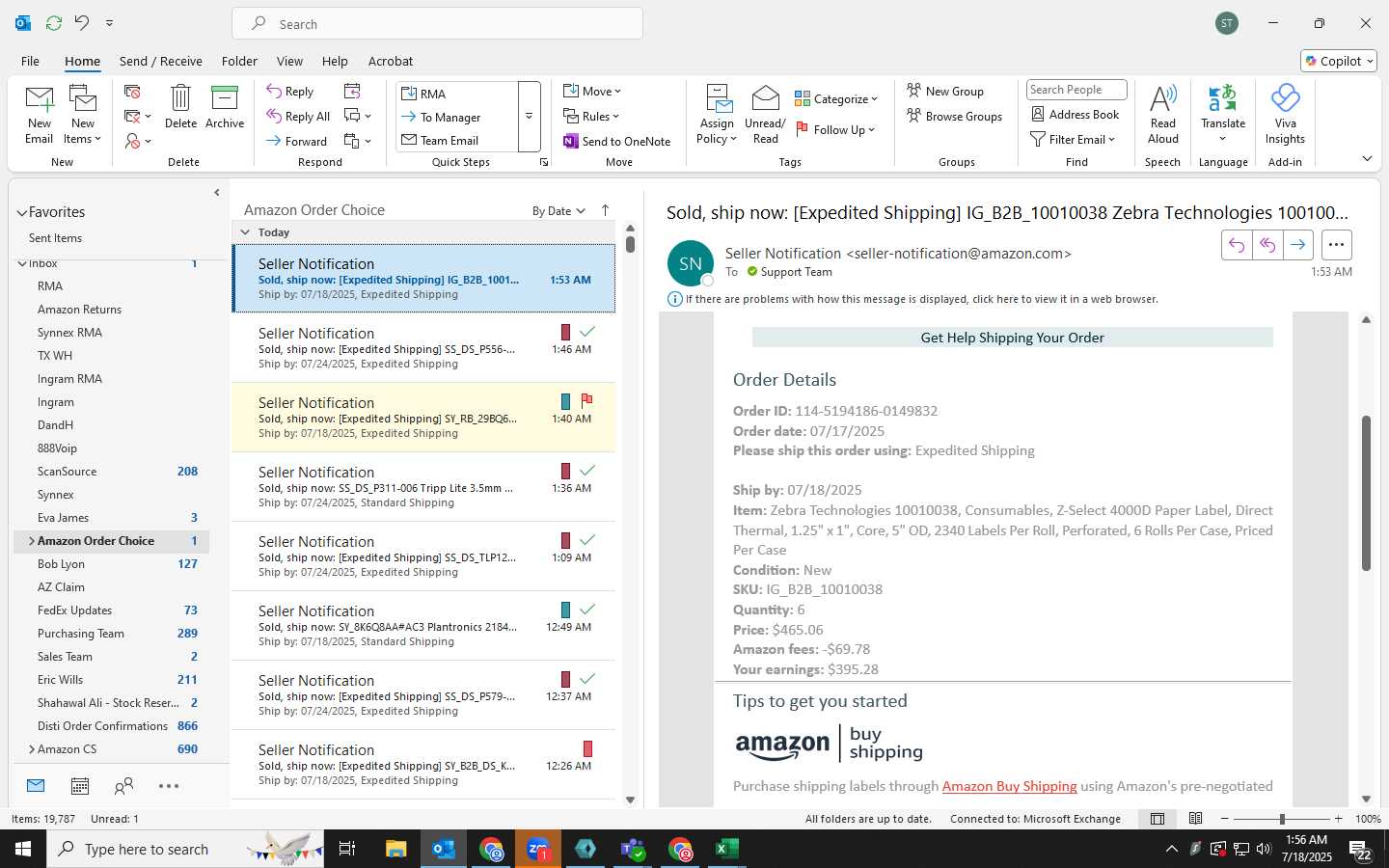
Task: Open the Follow Up dropdown
Action: 834,129
